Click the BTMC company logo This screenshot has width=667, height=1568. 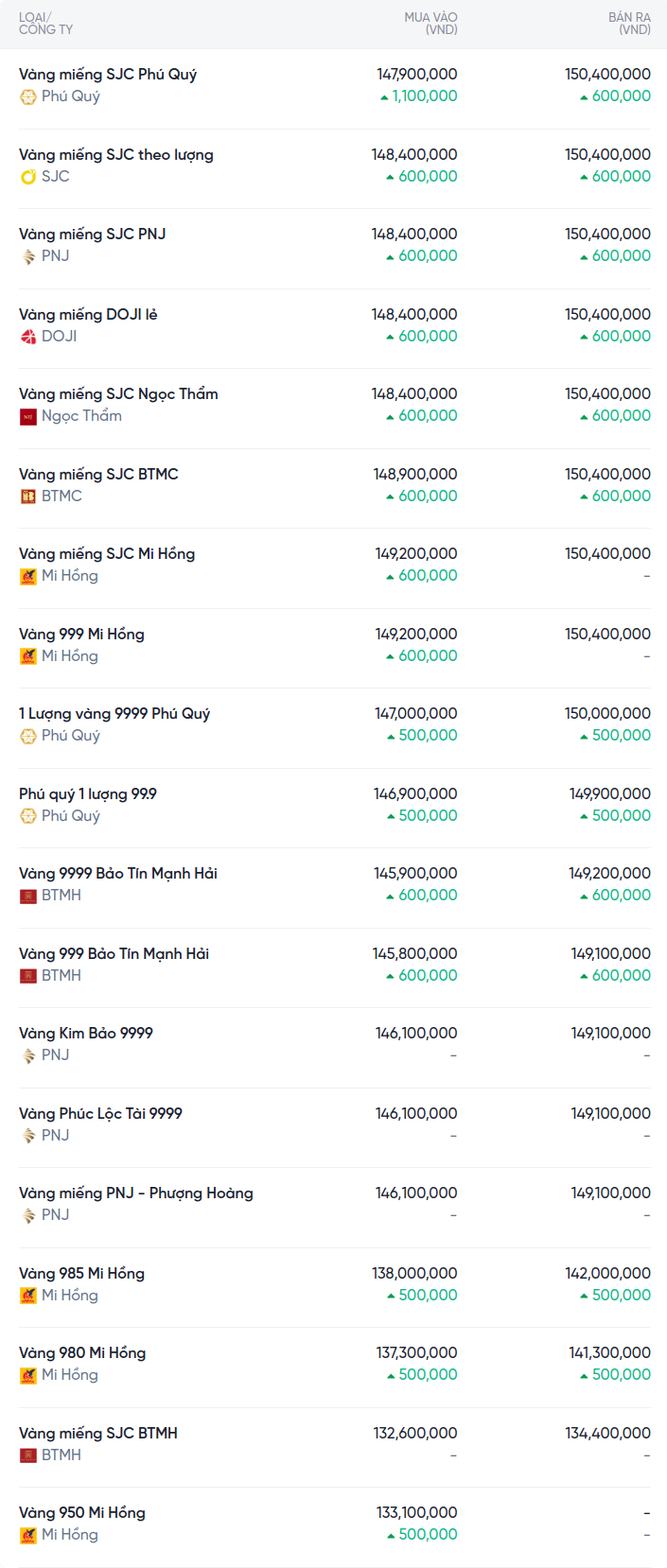[28, 497]
